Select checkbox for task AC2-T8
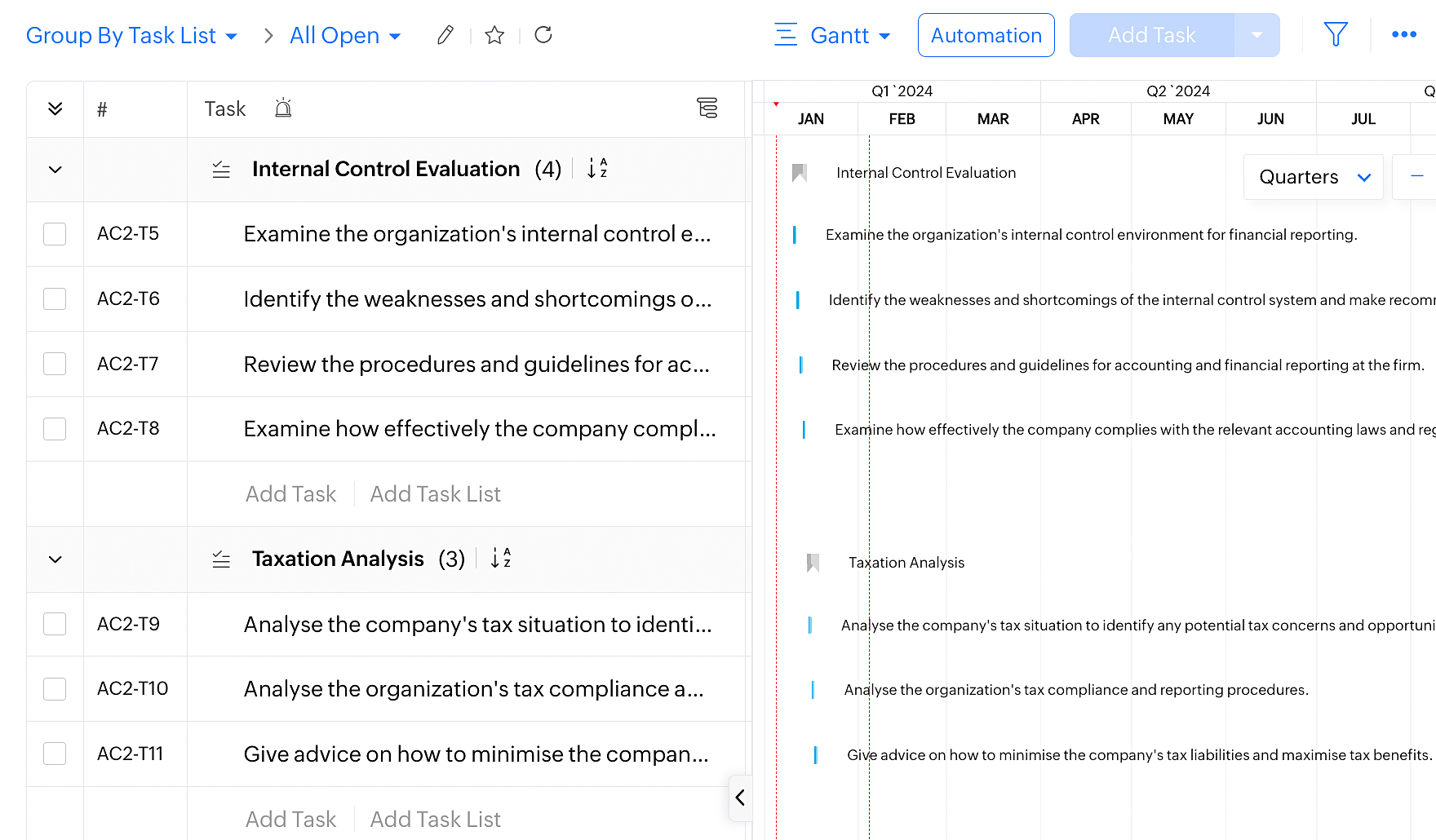This screenshot has width=1436, height=840. tap(55, 429)
